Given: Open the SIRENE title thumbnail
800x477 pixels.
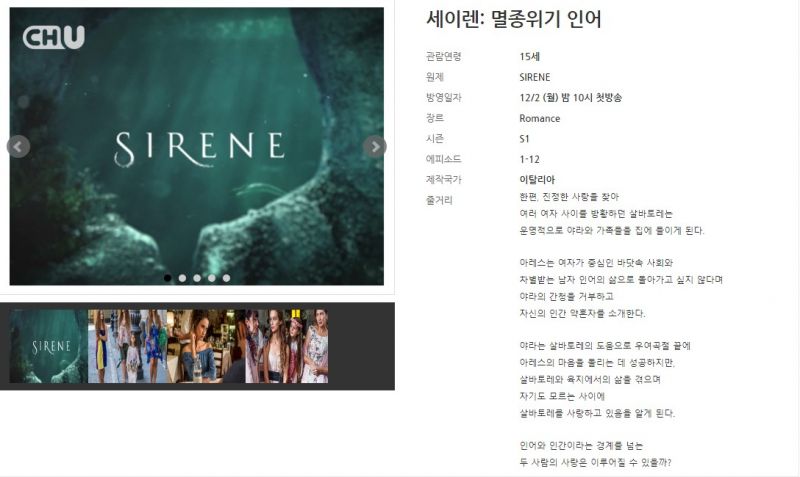Looking at the screenshot, I should pyautogui.click(x=48, y=346).
